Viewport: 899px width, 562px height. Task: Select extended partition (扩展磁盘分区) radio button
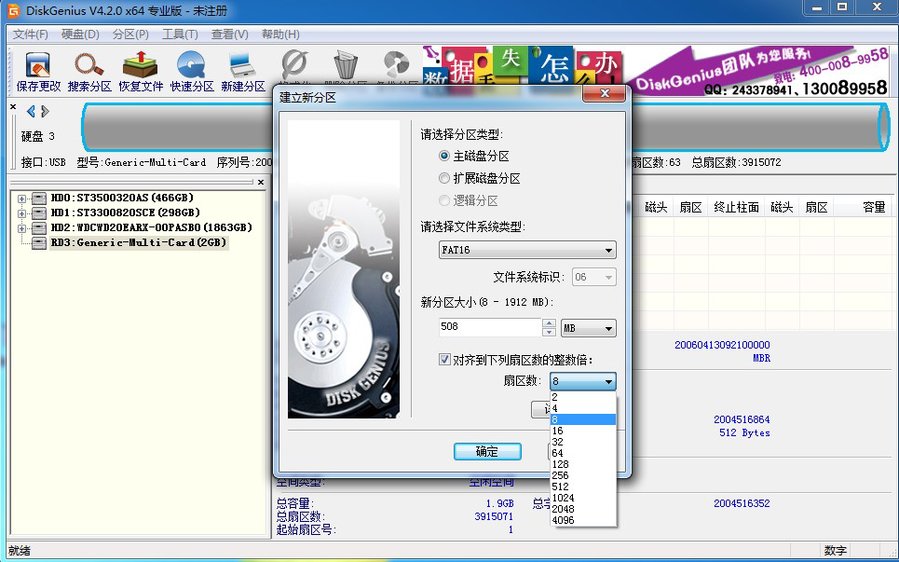pyautogui.click(x=445, y=179)
